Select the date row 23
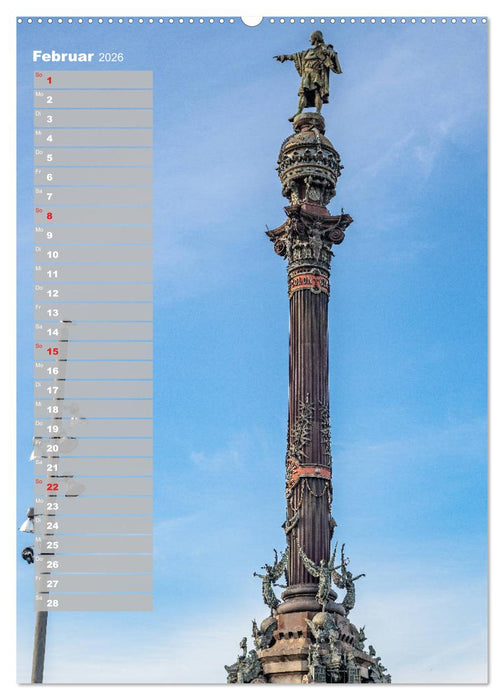 pyautogui.click(x=93, y=506)
